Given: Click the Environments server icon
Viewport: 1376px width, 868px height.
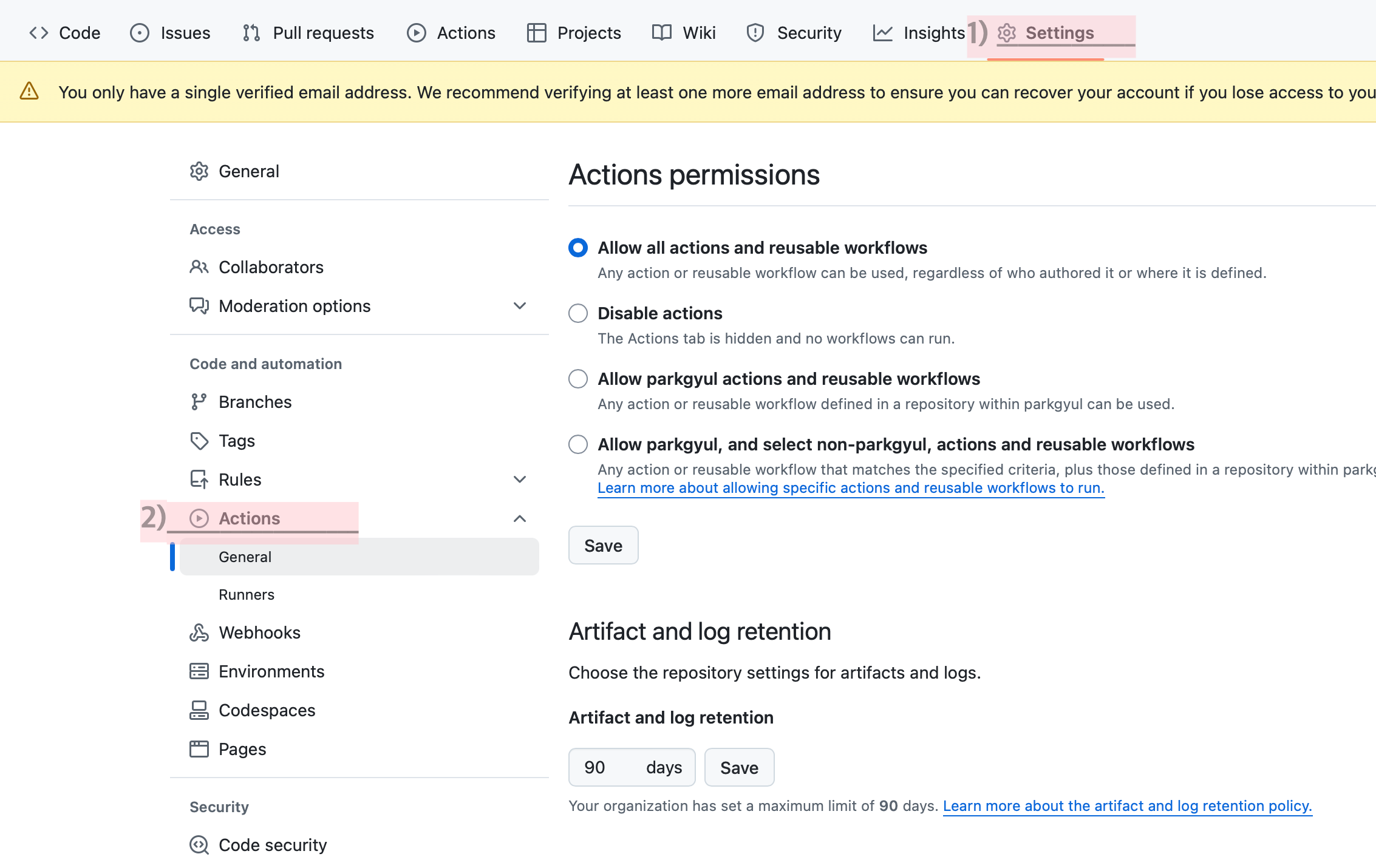Looking at the screenshot, I should (199, 671).
